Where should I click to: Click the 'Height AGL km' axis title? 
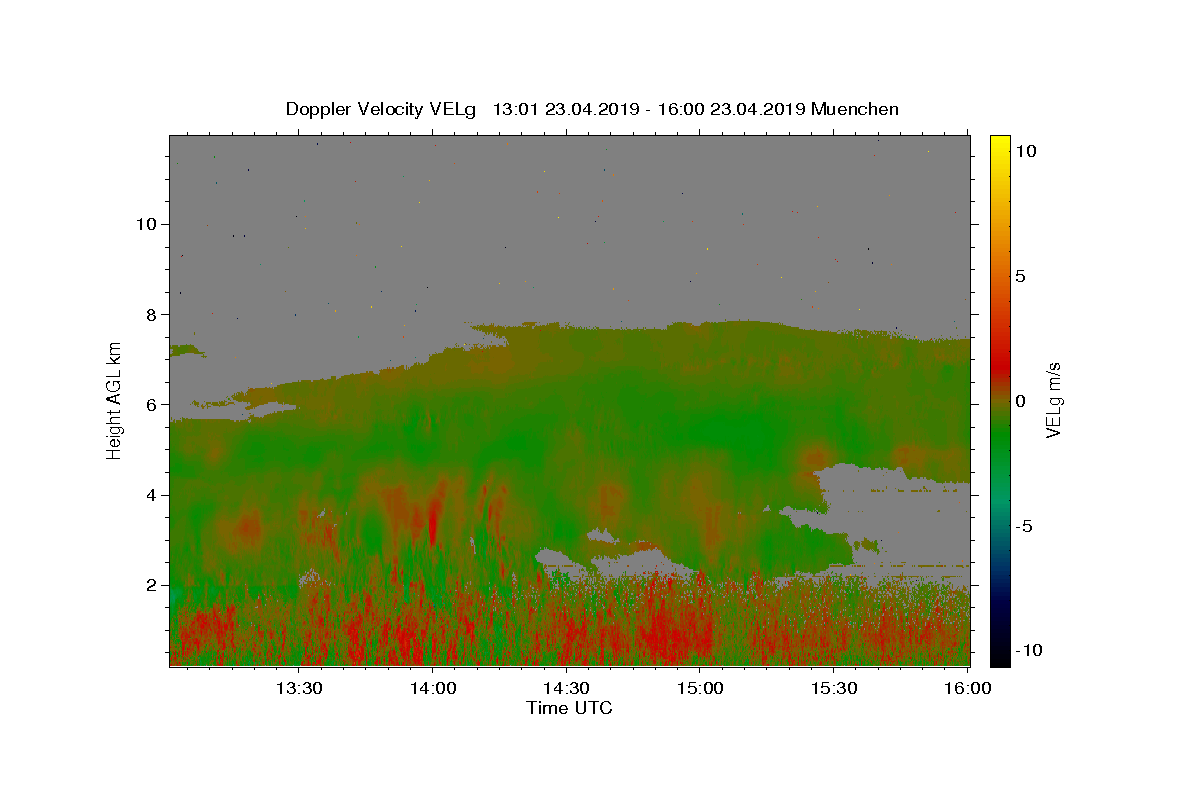pos(115,400)
